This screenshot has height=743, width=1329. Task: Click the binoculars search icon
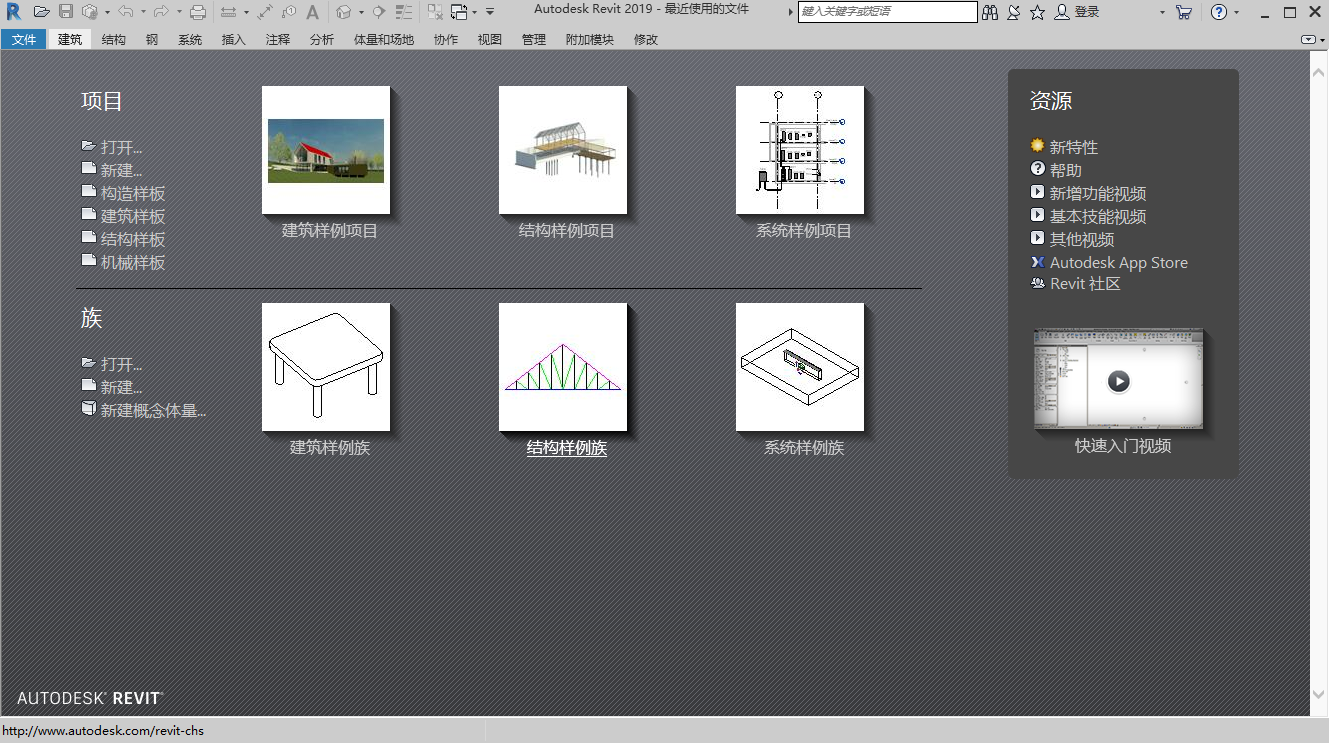(990, 12)
